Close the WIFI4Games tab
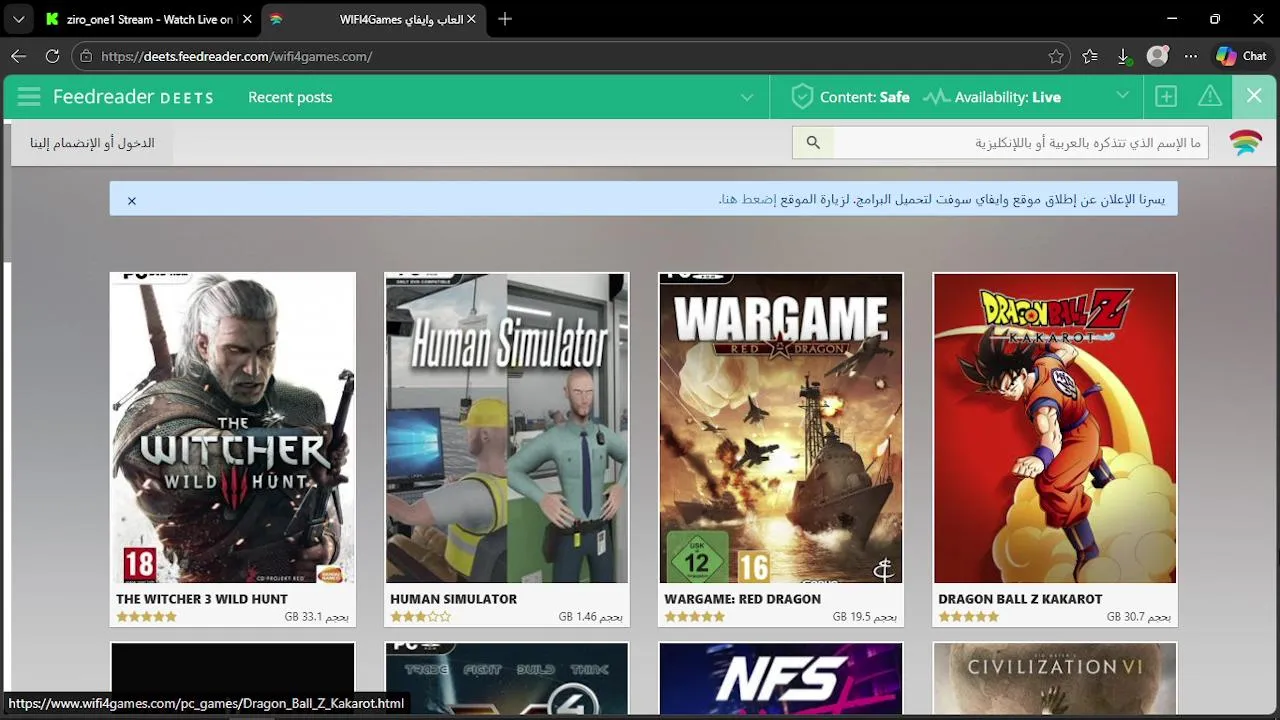 click(471, 19)
